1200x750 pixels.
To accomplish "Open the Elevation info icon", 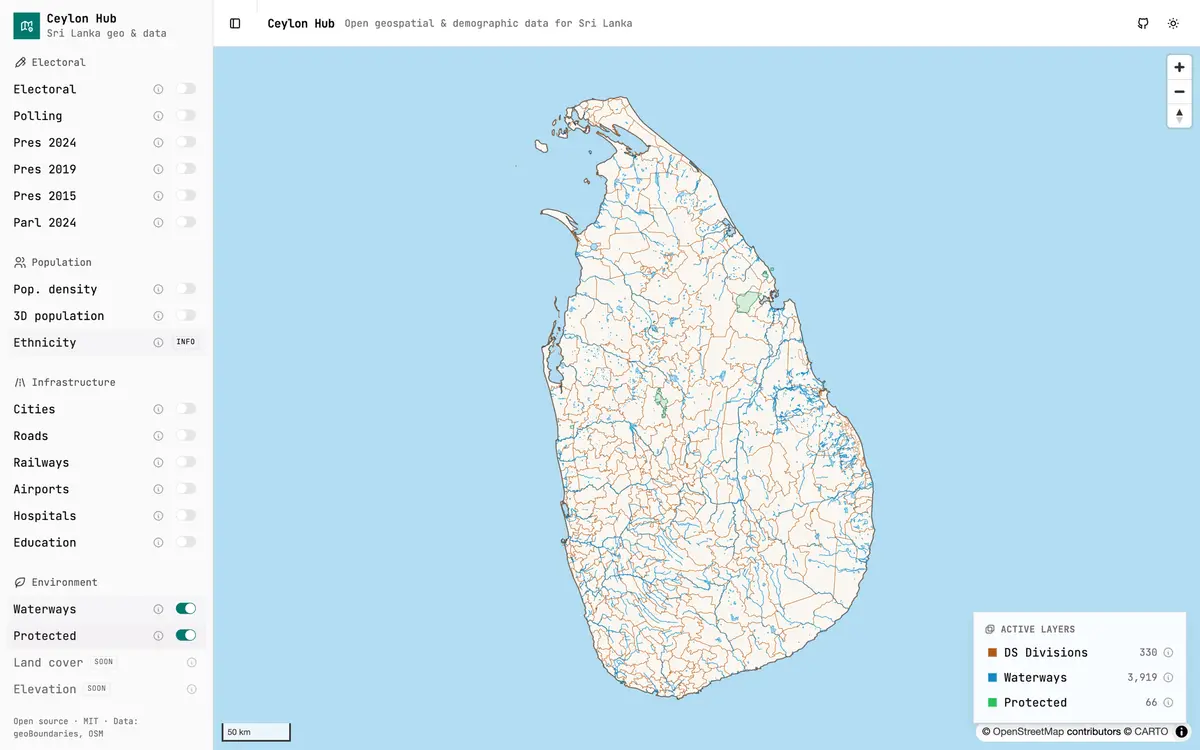I will 191,689.
